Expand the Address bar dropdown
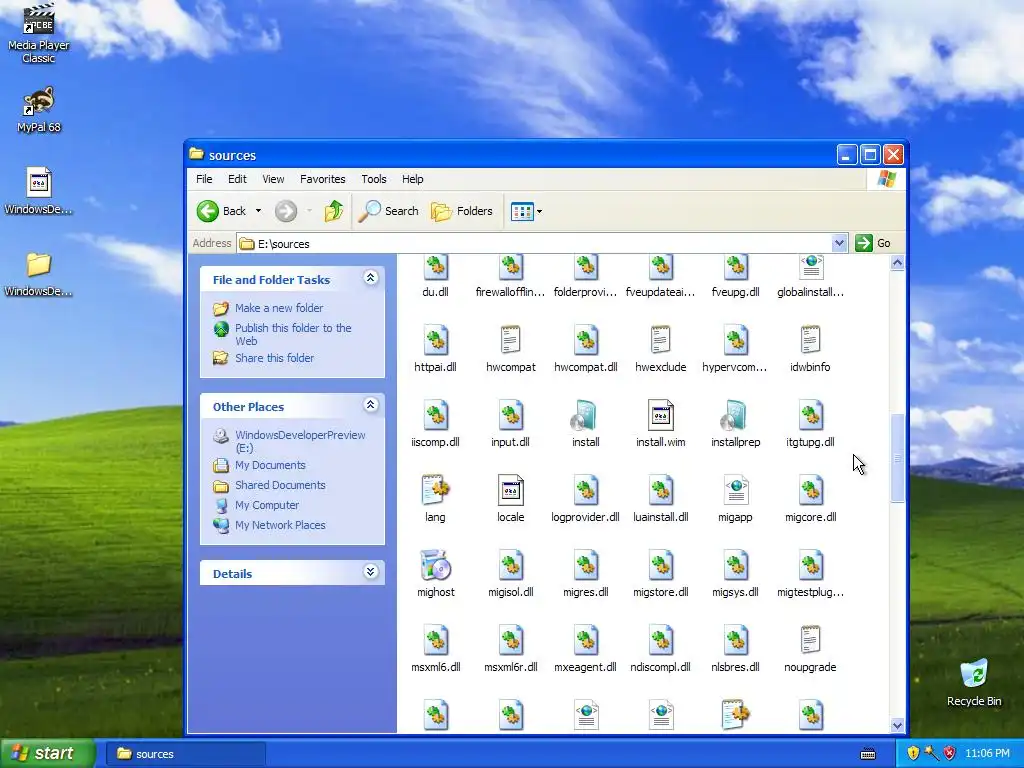Image resolution: width=1024 pixels, height=768 pixels. (839, 244)
